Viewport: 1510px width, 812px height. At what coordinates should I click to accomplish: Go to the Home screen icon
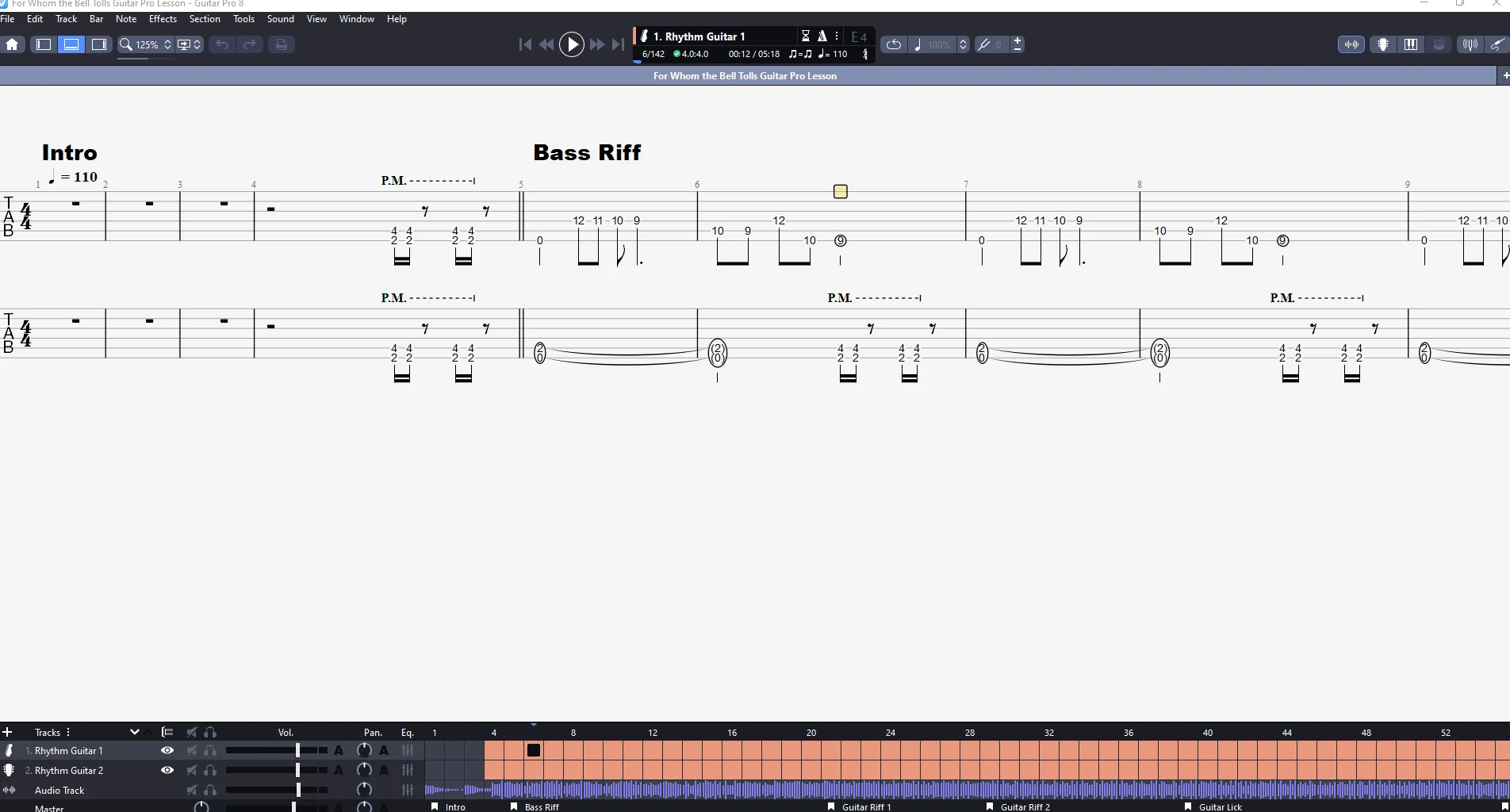(x=12, y=44)
